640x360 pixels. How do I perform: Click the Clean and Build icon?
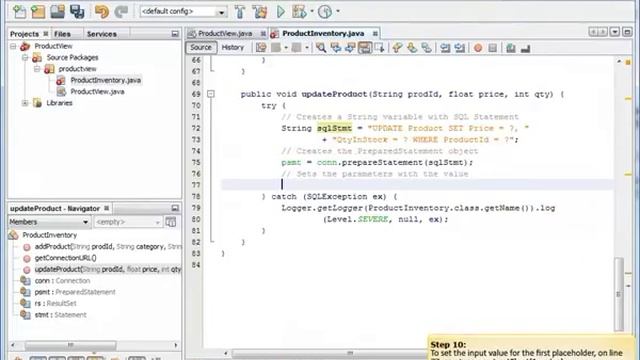tap(260, 11)
